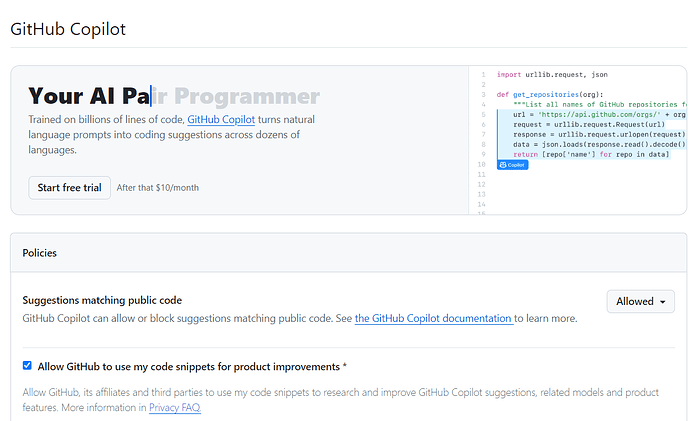
Task: Open the GitHub Copilot link in the intro text
Action: 221,120
